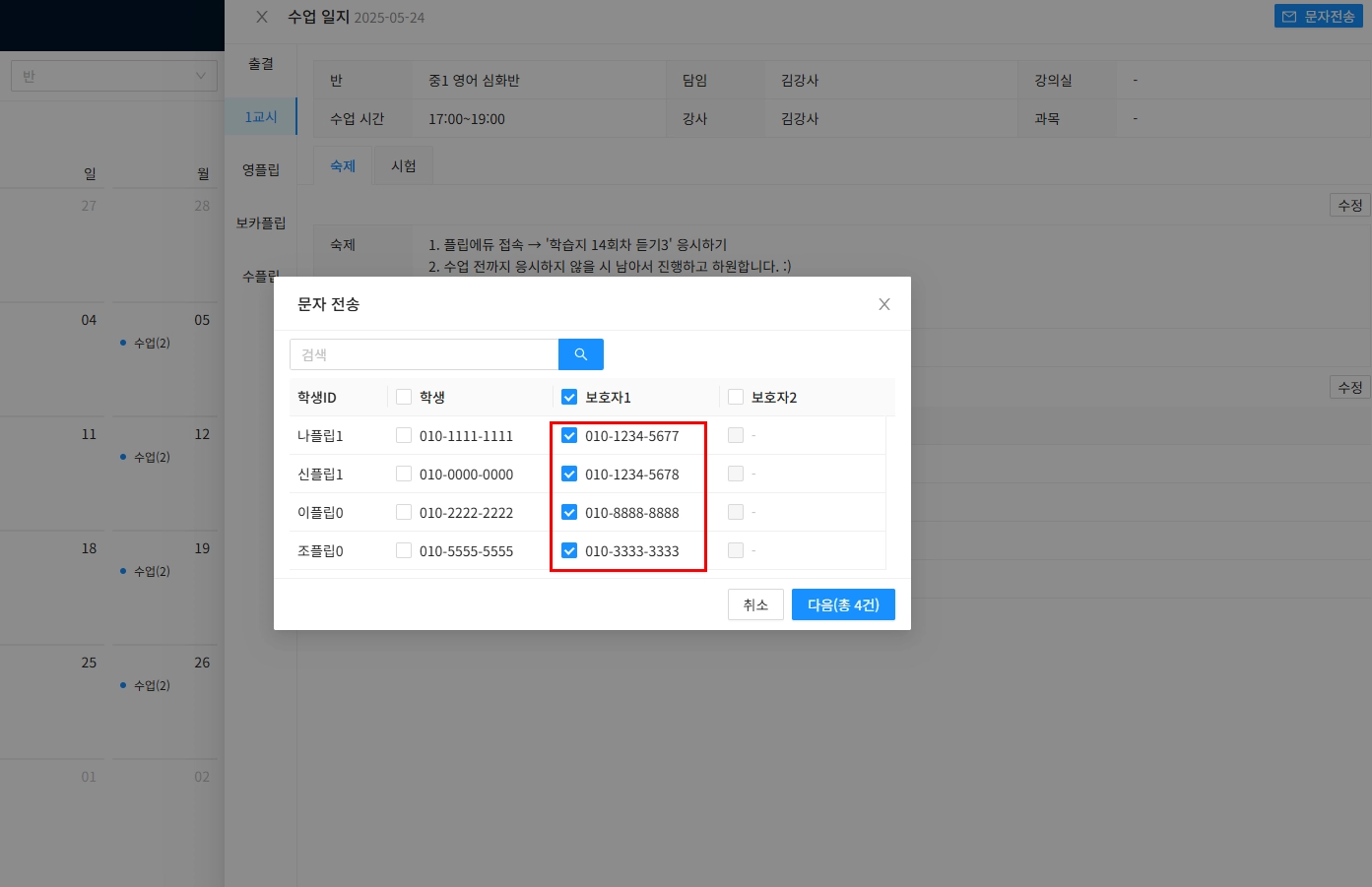Click the search magnifier button in dialog
Viewport: 1372px width, 887px height.
(581, 354)
